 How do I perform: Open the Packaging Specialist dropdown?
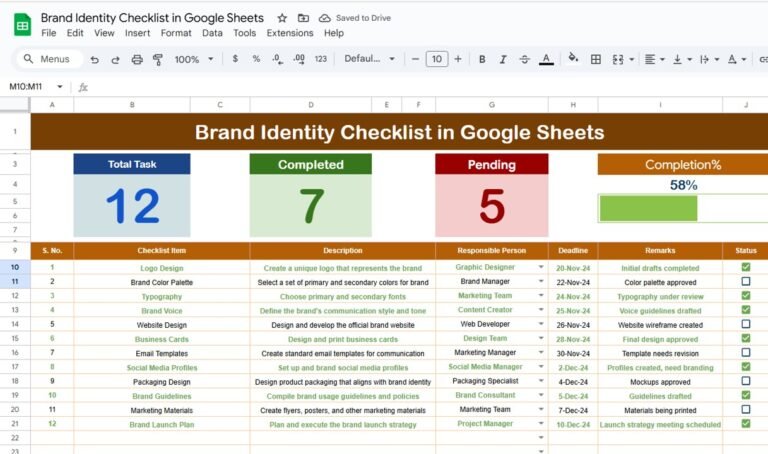[541, 381]
